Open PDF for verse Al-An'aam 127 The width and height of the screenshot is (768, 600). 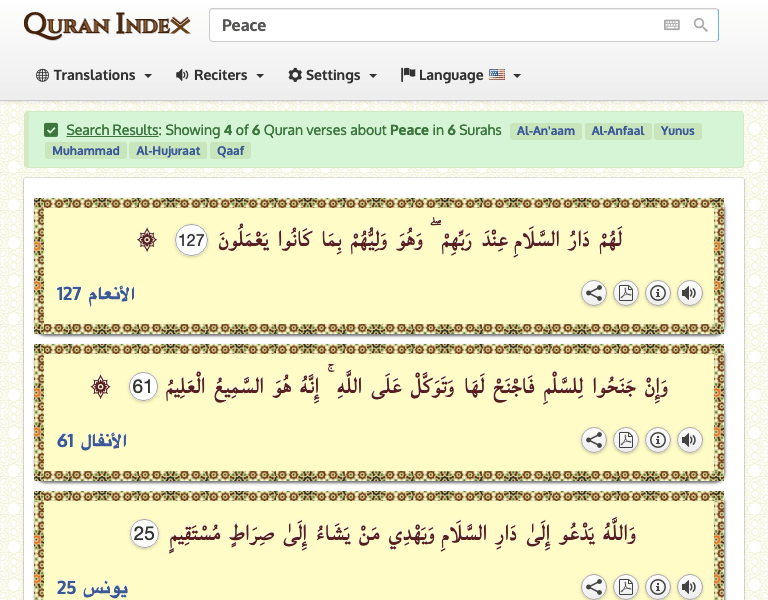(x=626, y=293)
